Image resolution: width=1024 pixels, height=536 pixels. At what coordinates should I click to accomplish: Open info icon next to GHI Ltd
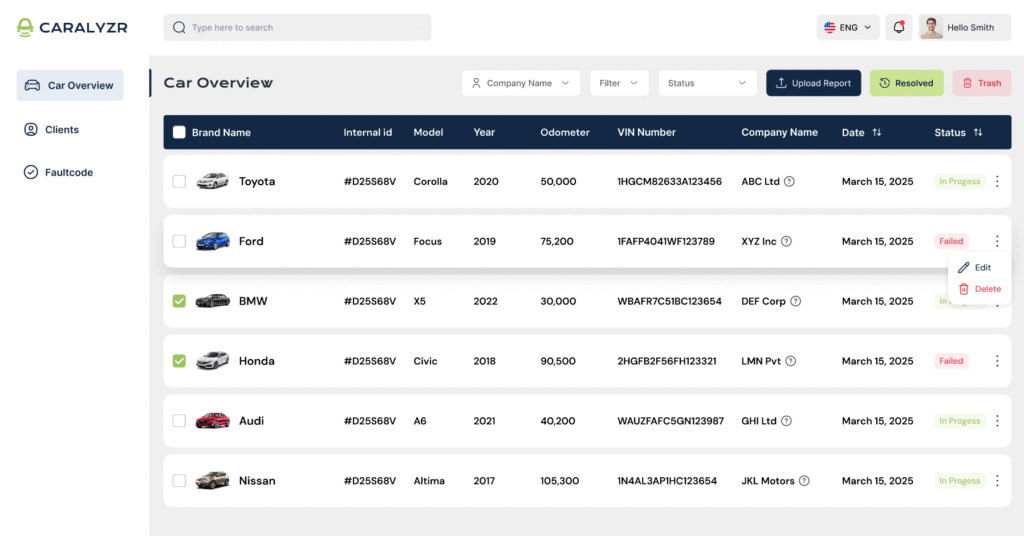point(786,421)
